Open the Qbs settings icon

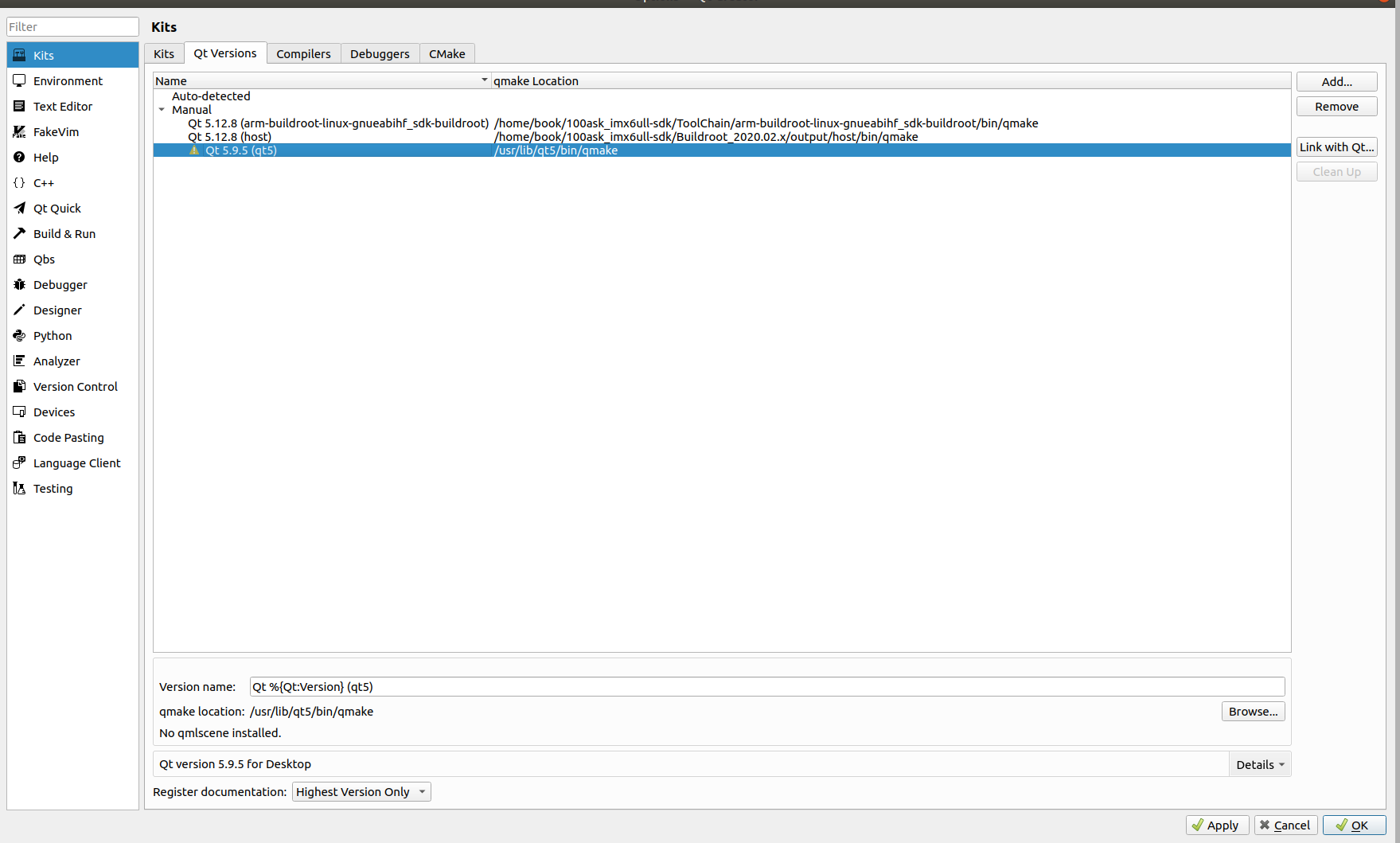[x=19, y=259]
